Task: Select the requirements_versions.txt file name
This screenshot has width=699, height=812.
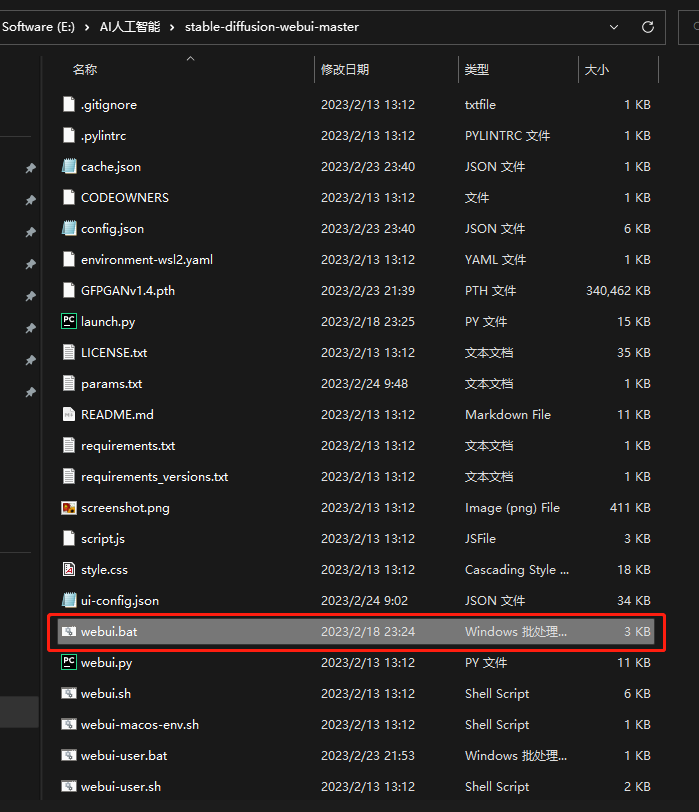Action: click(155, 476)
